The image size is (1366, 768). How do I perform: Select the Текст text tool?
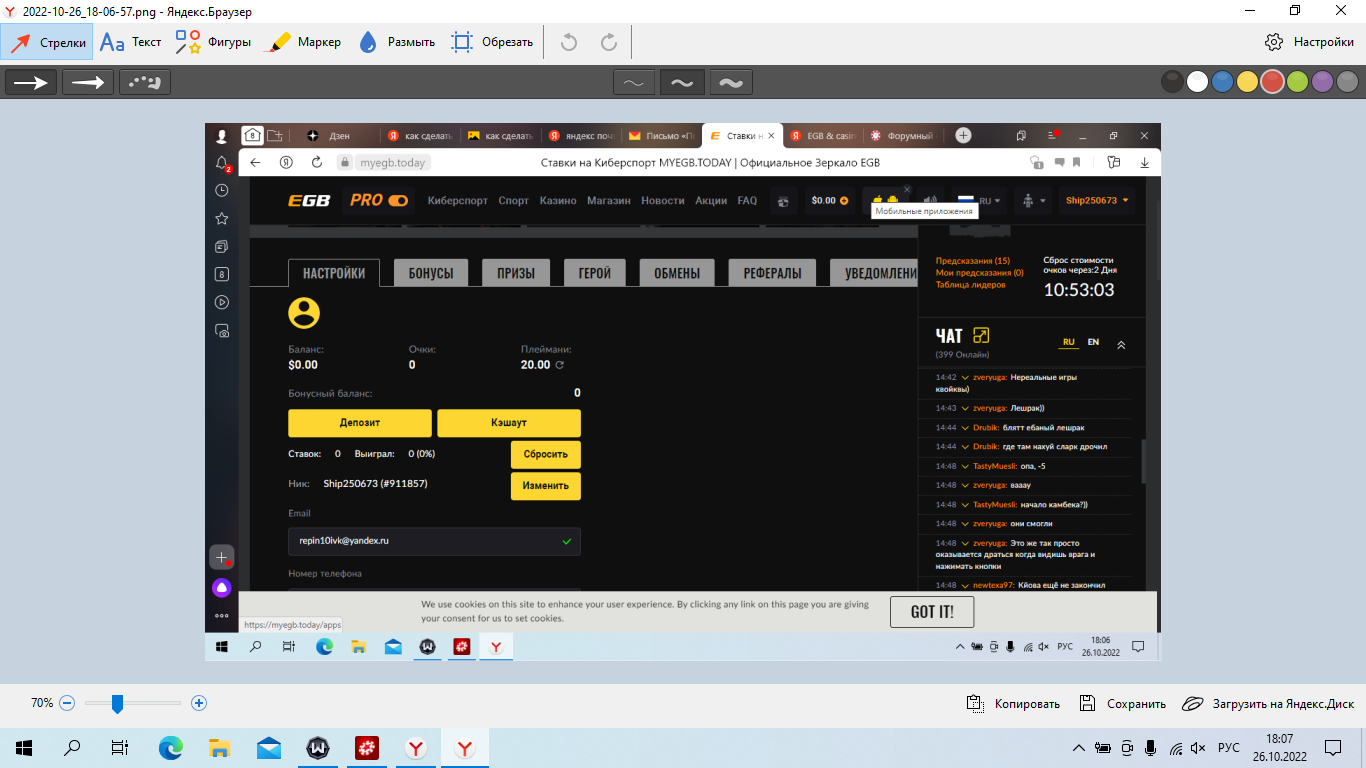coord(131,42)
